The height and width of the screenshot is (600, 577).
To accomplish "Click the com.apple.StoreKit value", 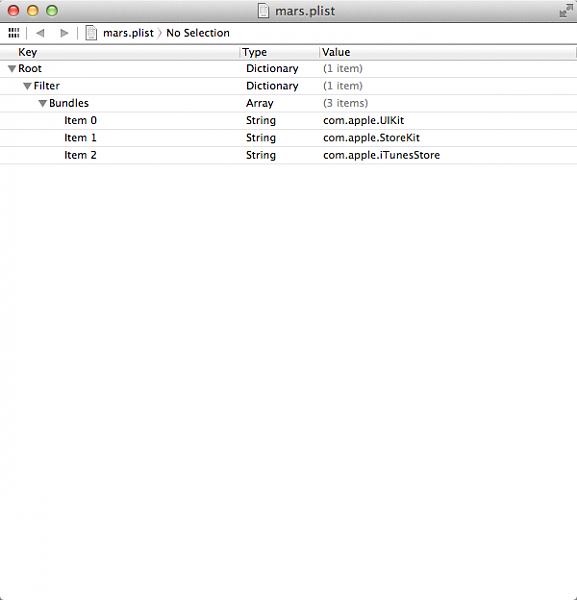I will [371, 138].
